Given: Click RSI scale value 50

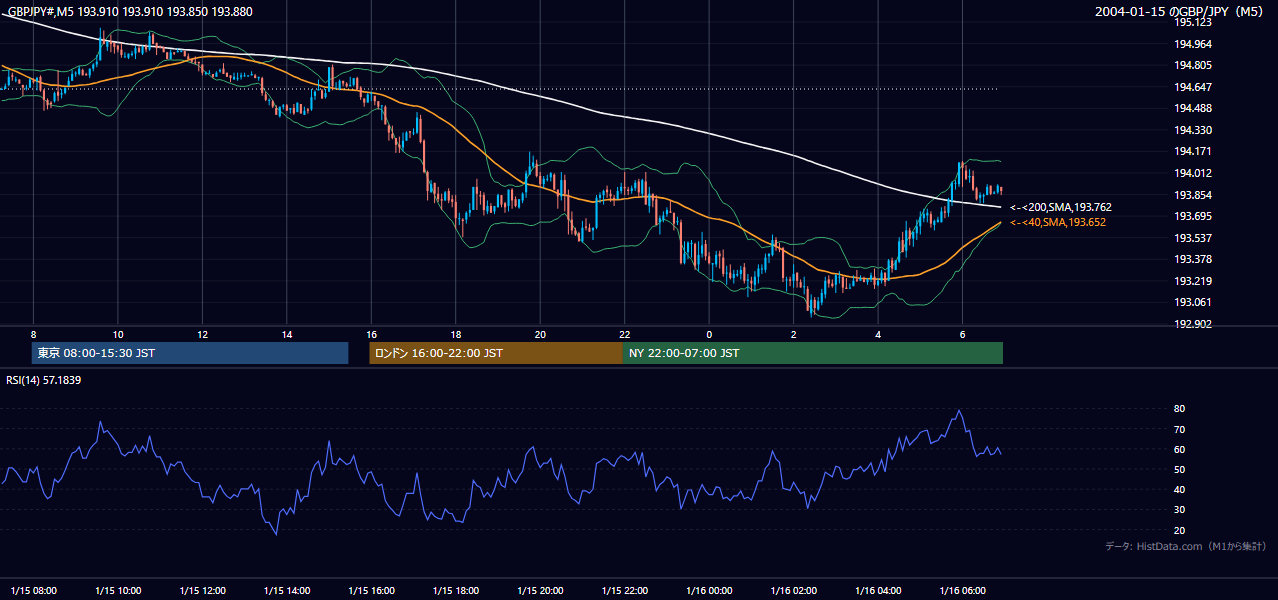Looking at the screenshot, I should tap(1180, 469).
